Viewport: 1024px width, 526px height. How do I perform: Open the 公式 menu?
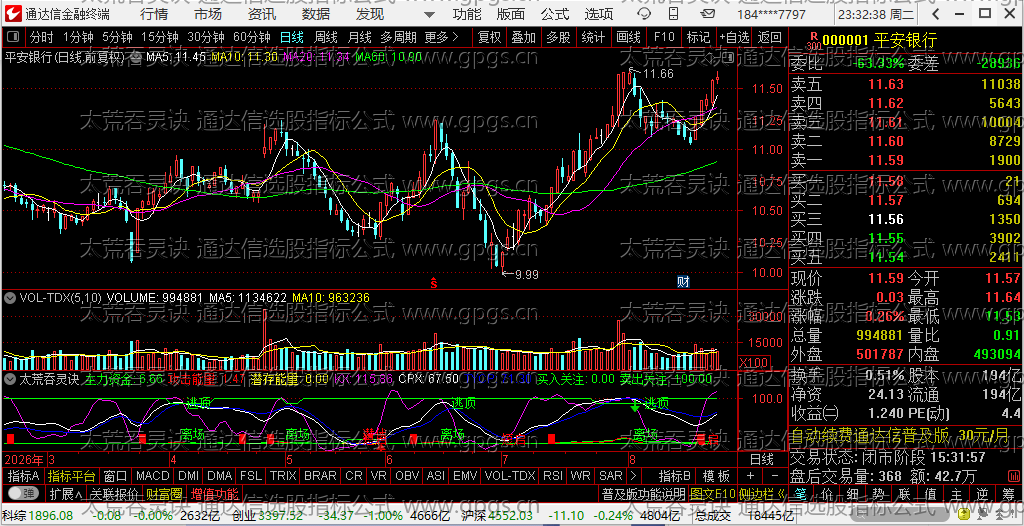tap(555, 14)
